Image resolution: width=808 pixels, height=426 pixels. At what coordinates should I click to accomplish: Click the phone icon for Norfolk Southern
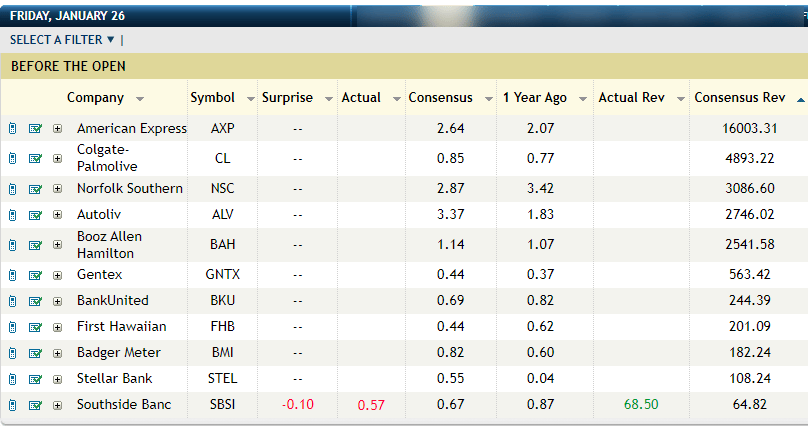coord(12,189)
